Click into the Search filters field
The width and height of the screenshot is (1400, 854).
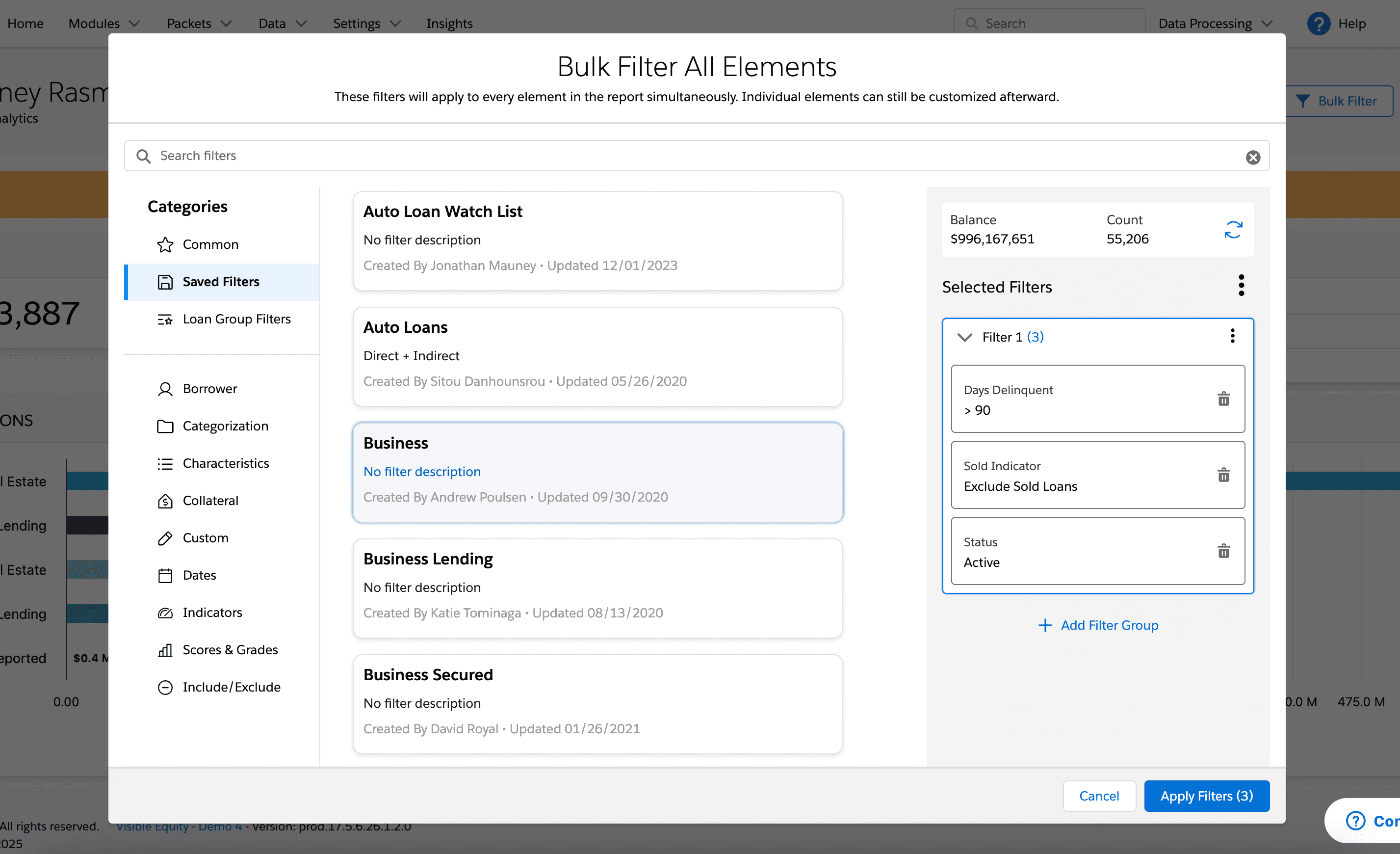[682, 156]
